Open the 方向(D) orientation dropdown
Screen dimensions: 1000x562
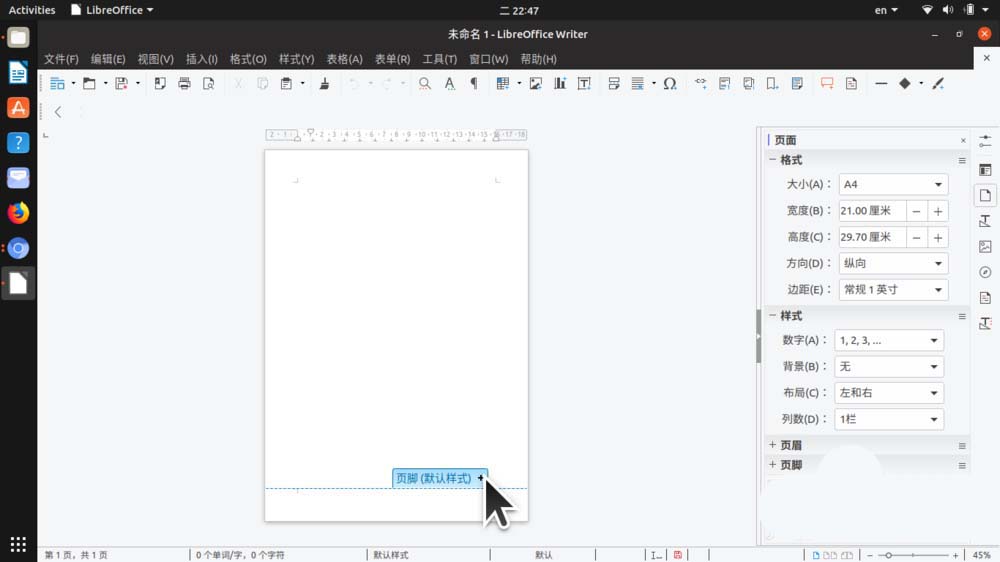pyautogui.click(x=892, y=264)
